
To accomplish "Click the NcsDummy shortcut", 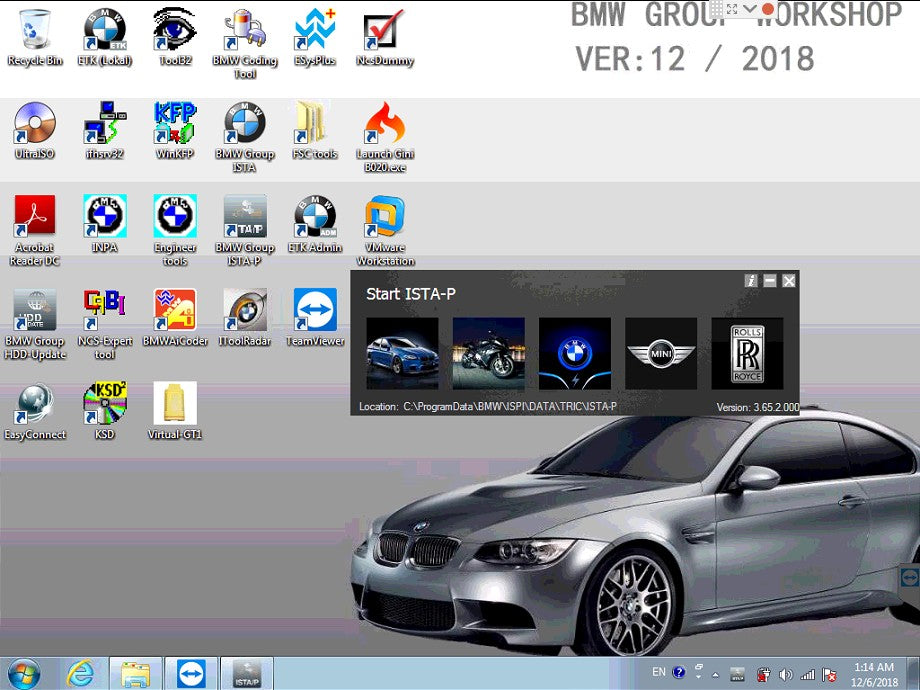I will [385, 30].
